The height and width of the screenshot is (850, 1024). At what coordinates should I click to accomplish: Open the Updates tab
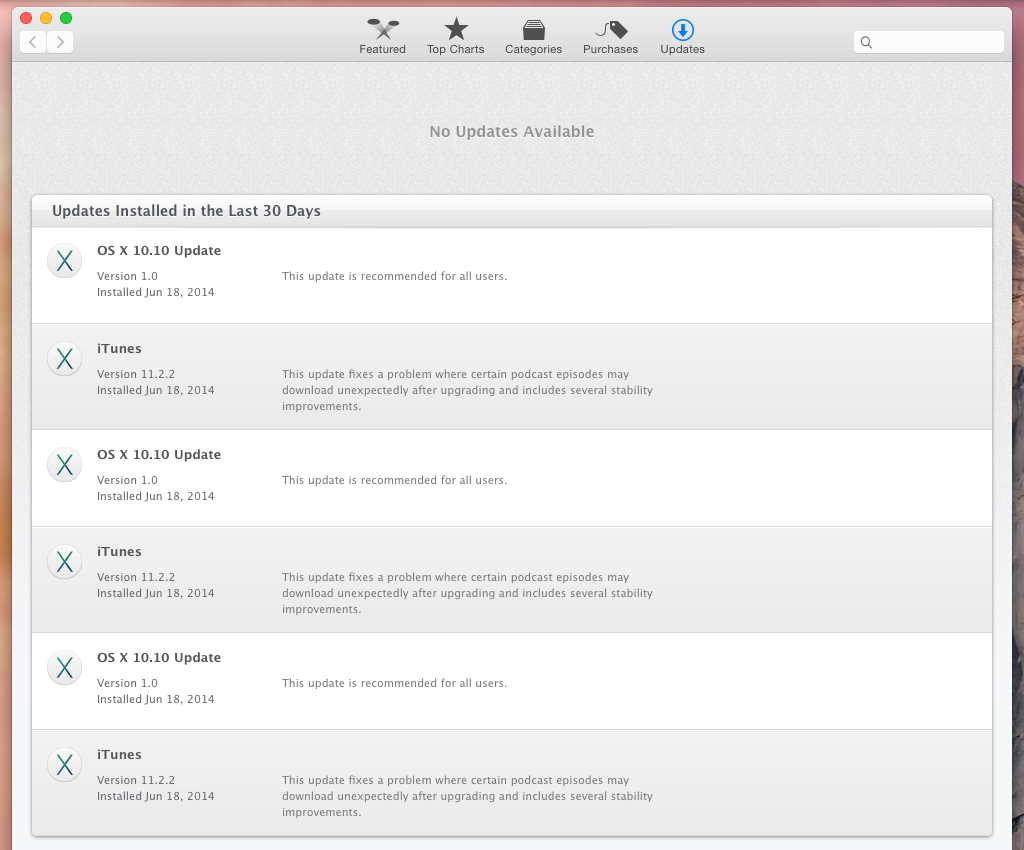coord(682,37)
